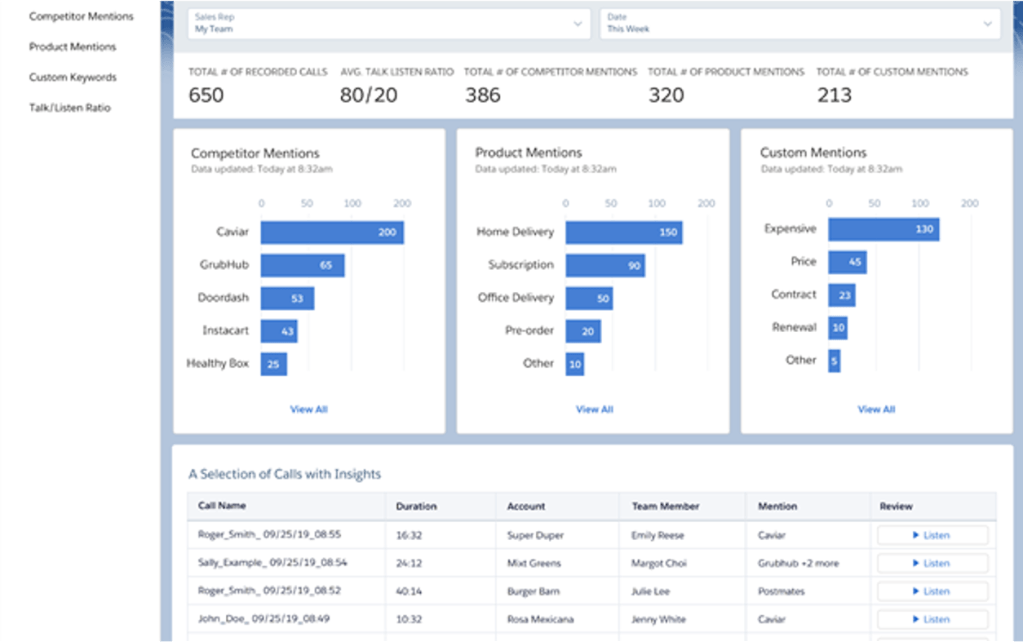Sort by the Duration column header
Viewport: 1023px width, 642px height.
pyautogui.click(x=416, y=506)
